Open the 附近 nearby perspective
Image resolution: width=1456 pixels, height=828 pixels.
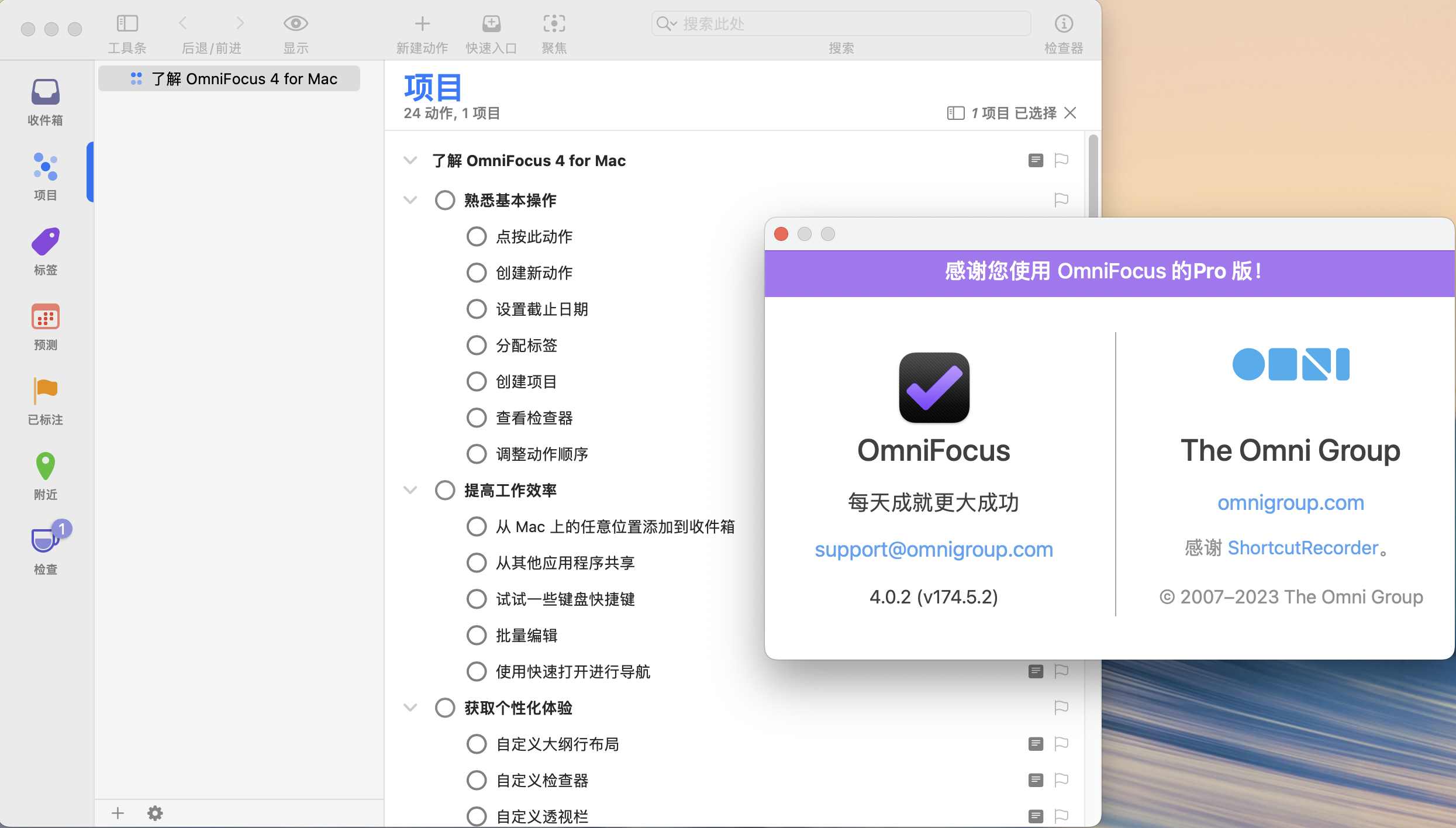coord(46,476)
